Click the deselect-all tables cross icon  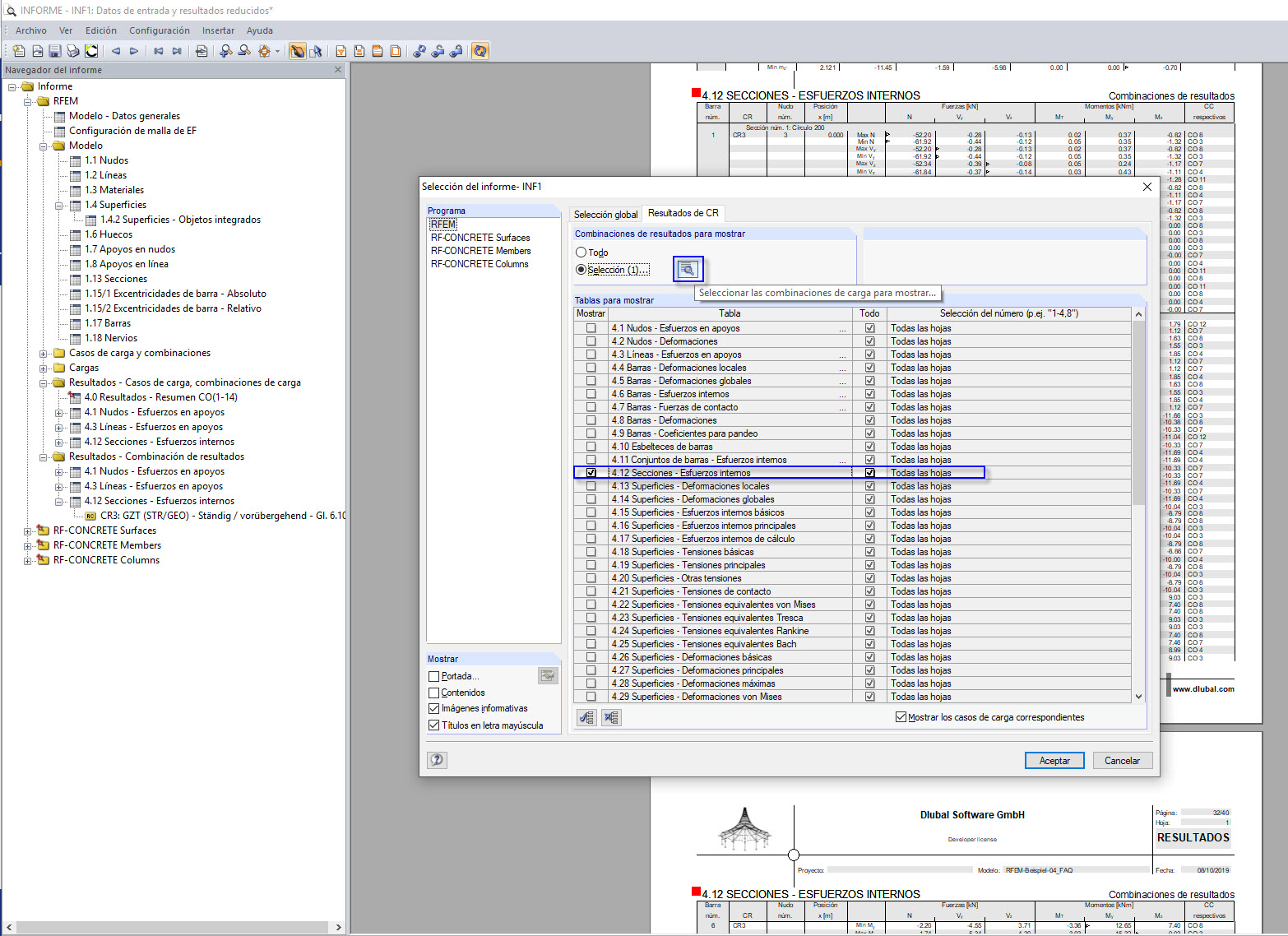611,717
